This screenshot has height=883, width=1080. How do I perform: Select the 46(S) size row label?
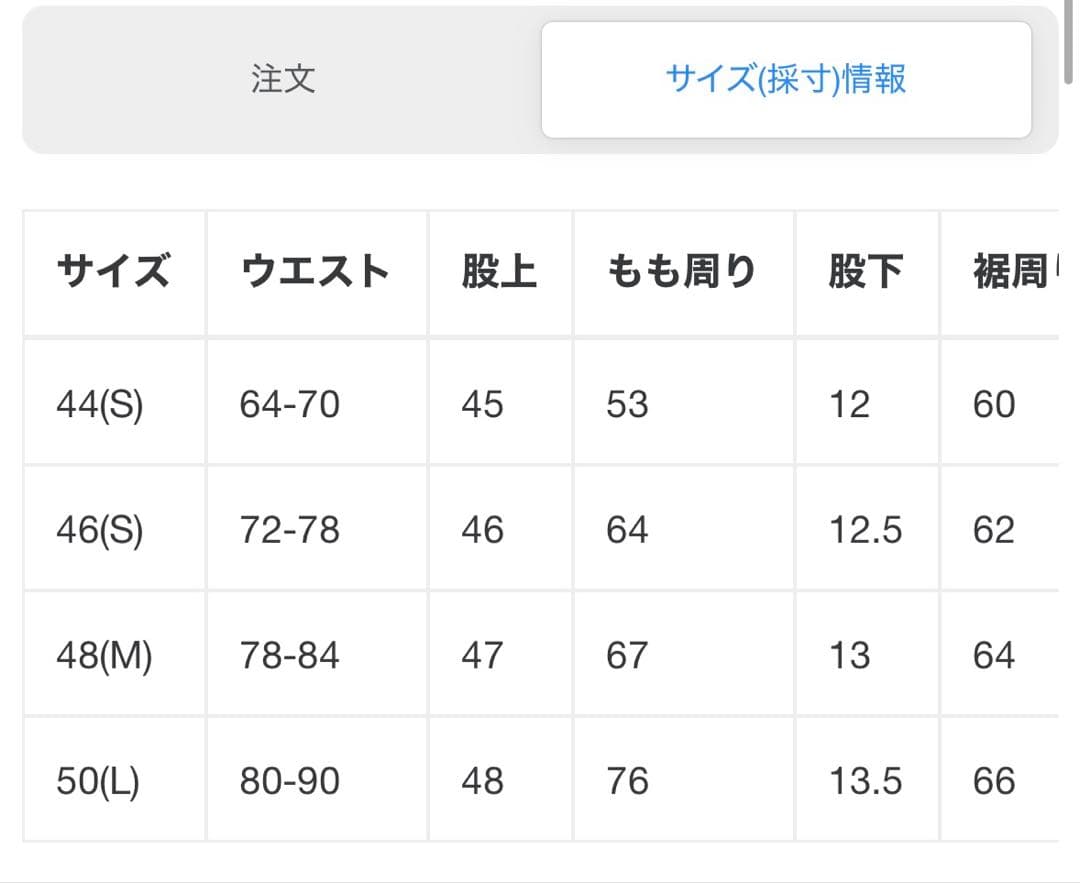click(x=100, y=530)
